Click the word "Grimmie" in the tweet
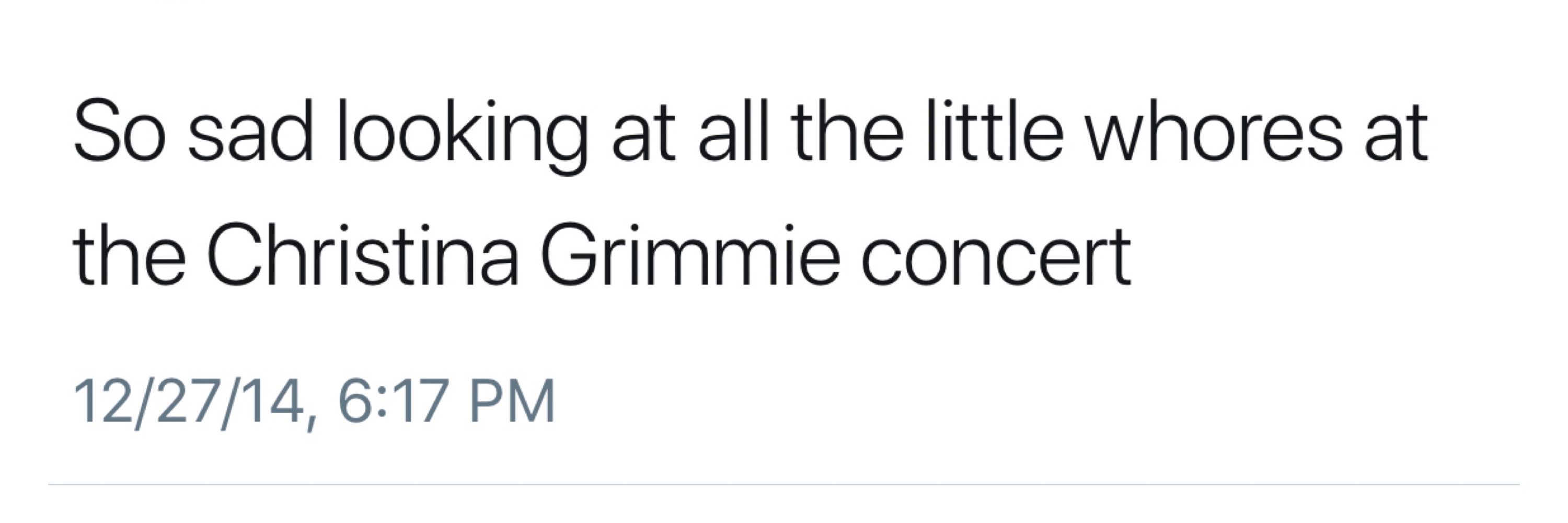Viewport: 1568px width, 523px height. point(690,255)
